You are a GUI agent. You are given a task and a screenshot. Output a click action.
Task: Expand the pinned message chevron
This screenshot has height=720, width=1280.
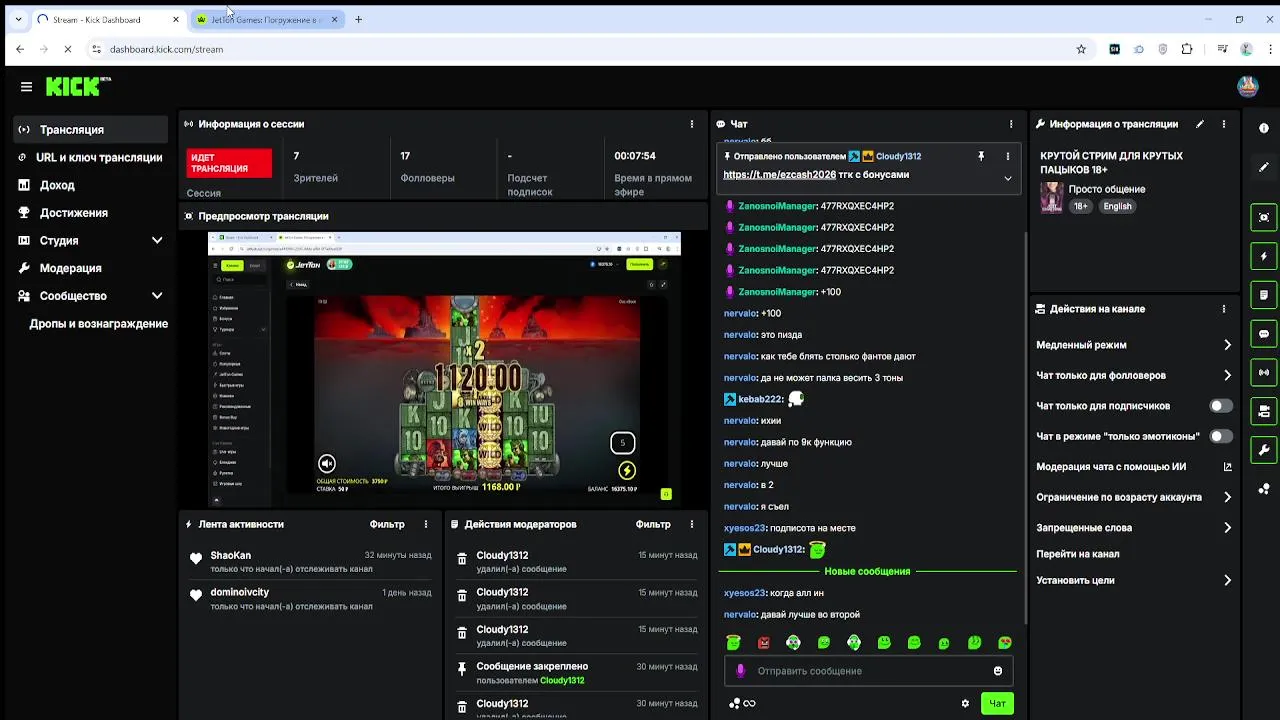point(1007,178)
